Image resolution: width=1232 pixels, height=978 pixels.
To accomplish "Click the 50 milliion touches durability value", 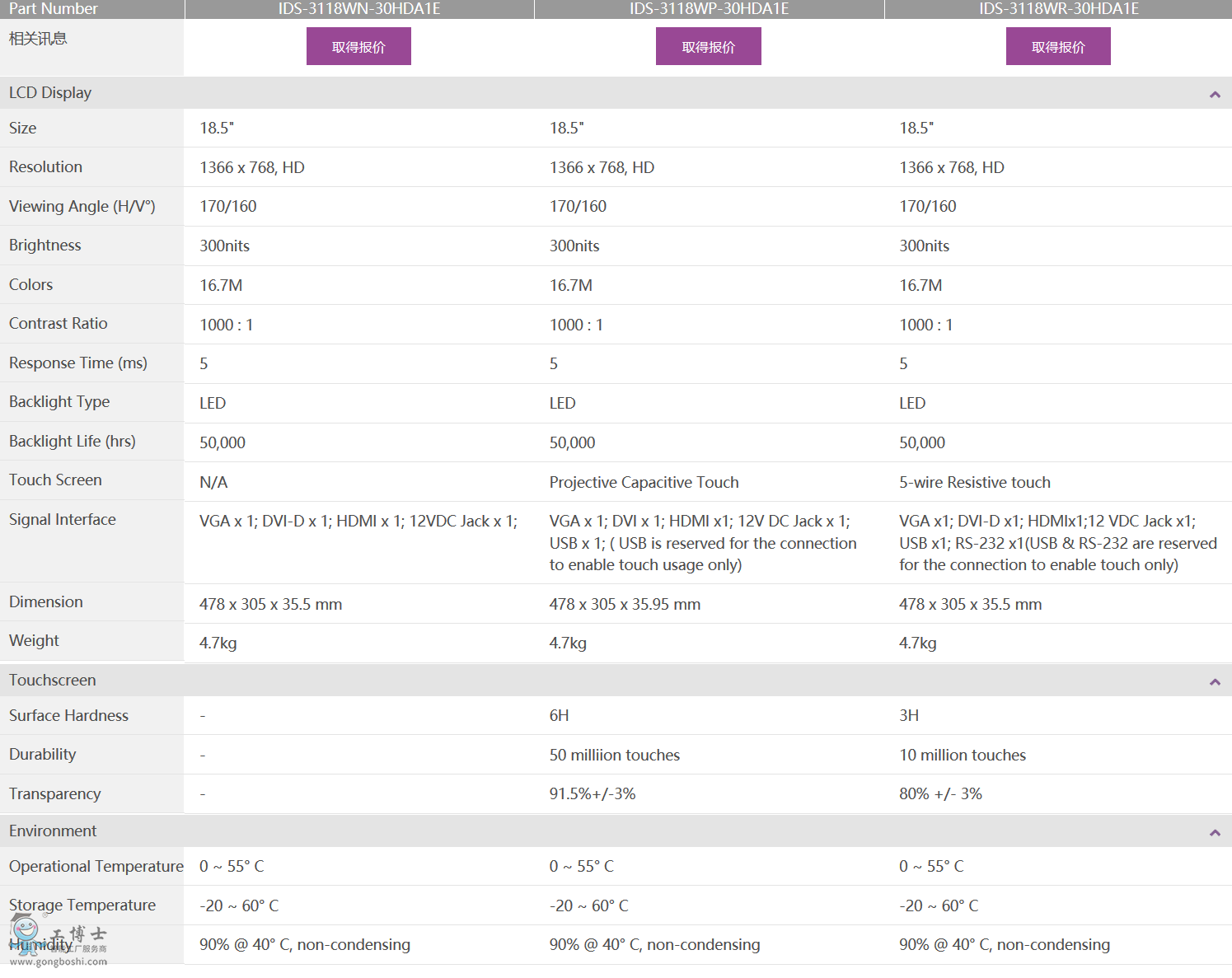I will tap(614, 756).
